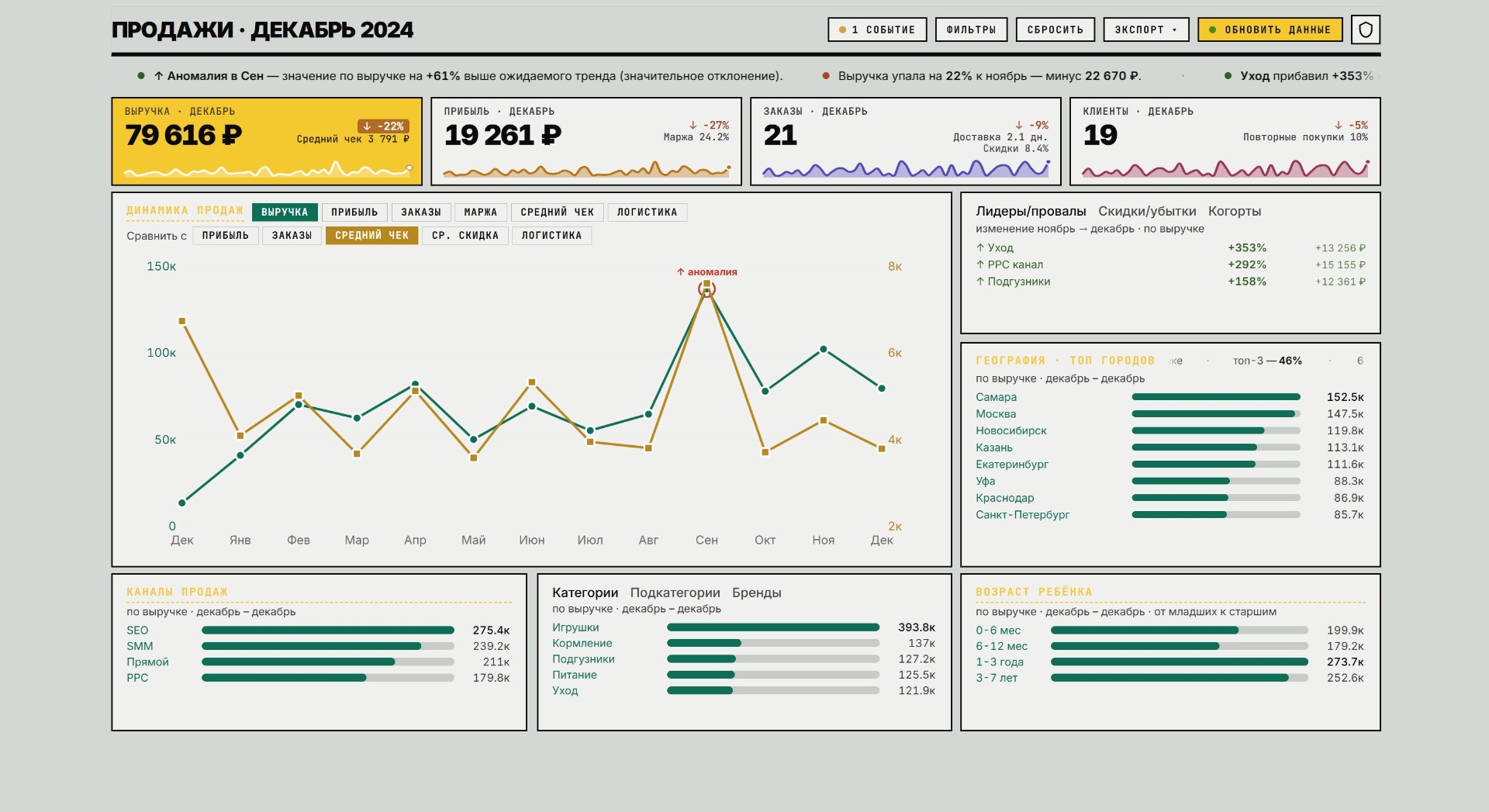Select the 1-3 года age group
Image resolution: width=1489 pixels, height=812 pixels.
click(x=1169, y=662)
